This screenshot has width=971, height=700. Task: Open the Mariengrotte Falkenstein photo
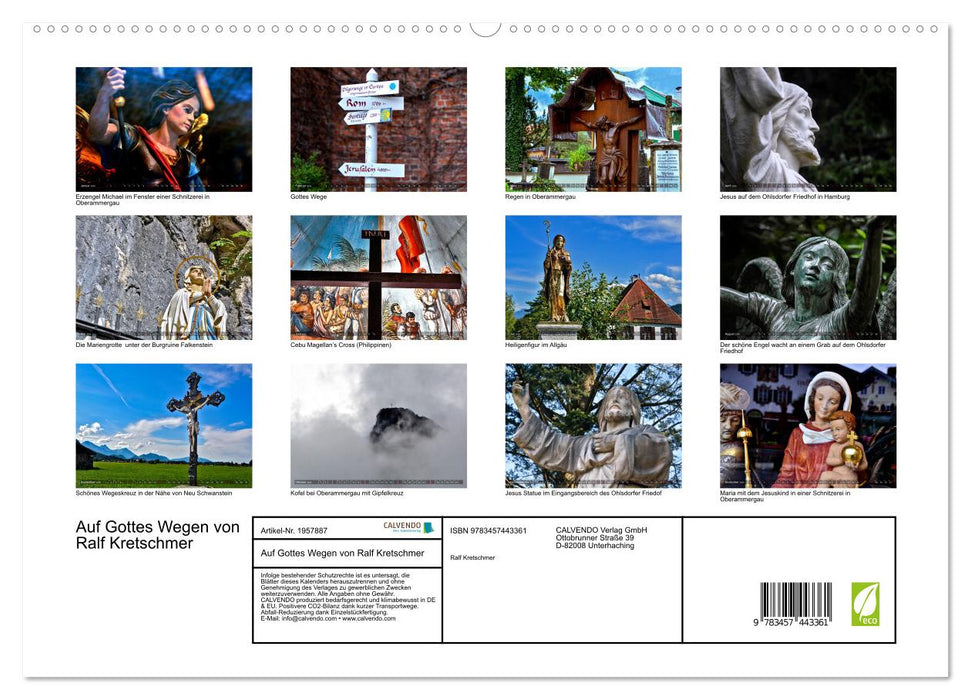click(x=164, y=277)
